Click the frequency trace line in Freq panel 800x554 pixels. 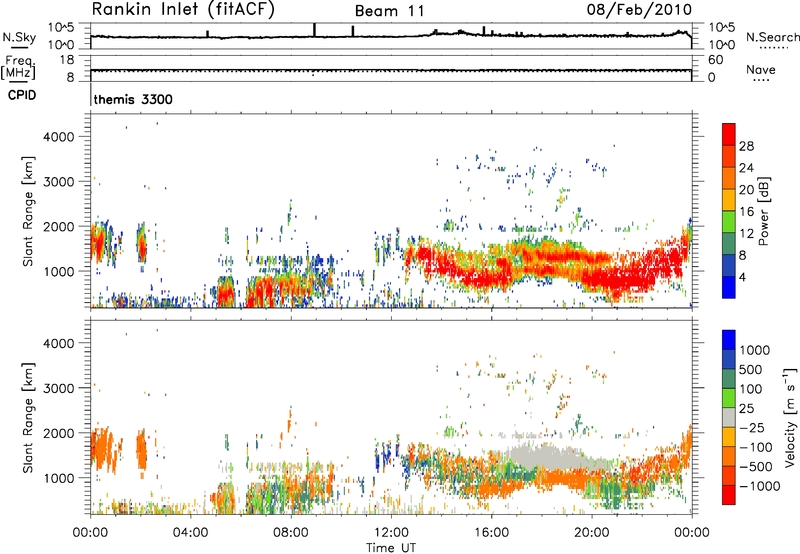tap(391, 70)
